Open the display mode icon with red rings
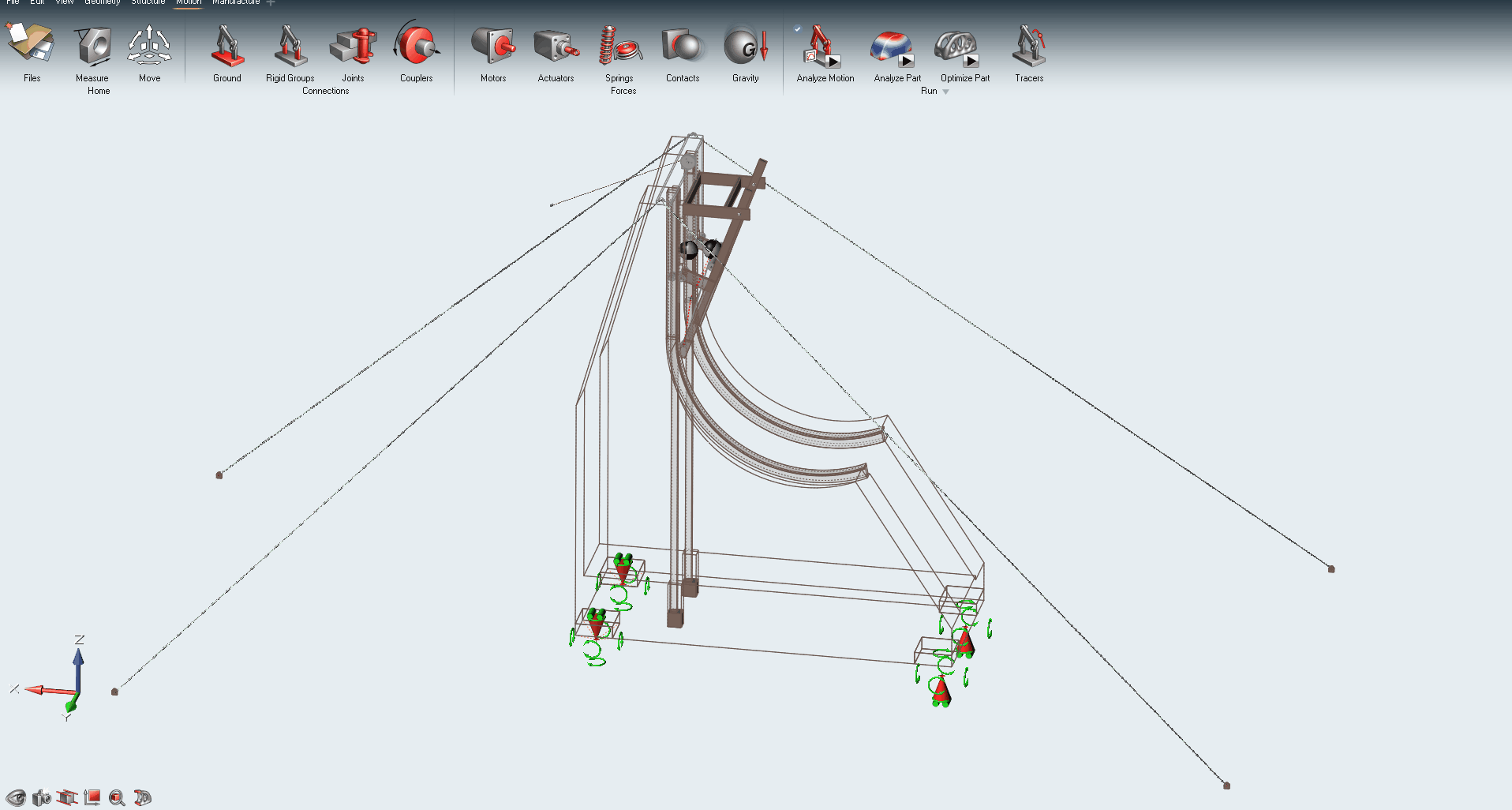This screenshot has width=1512, height=810. click(x=143, y=797)
